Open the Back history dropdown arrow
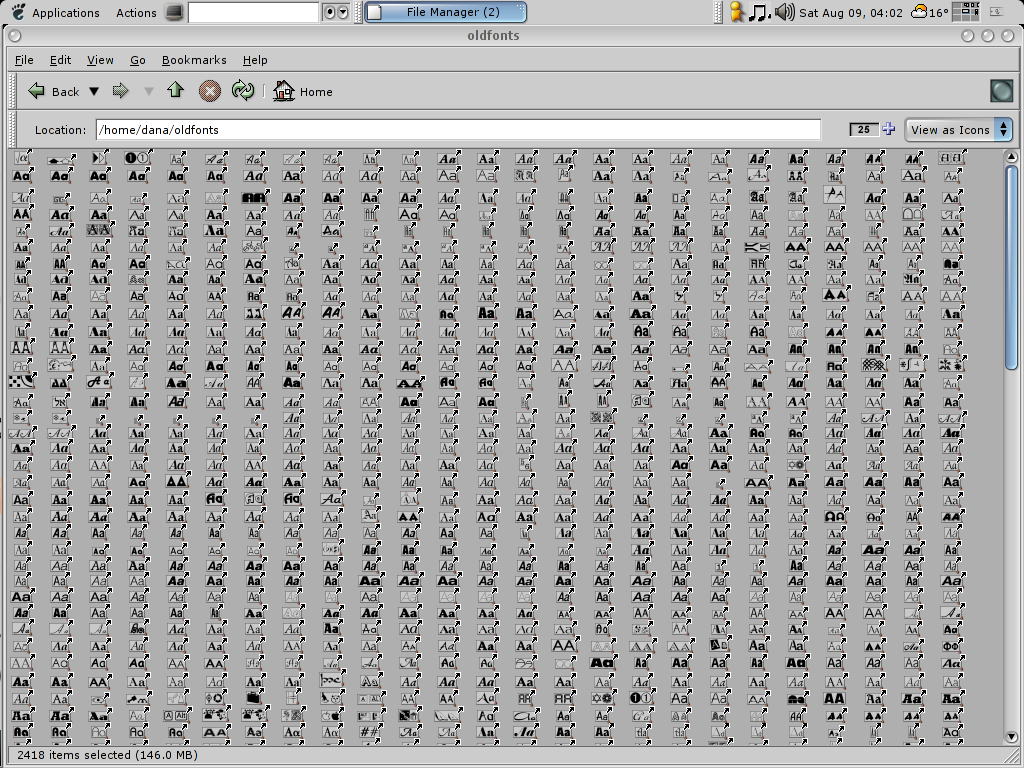The image size is (1024, 768). point(94,91)
